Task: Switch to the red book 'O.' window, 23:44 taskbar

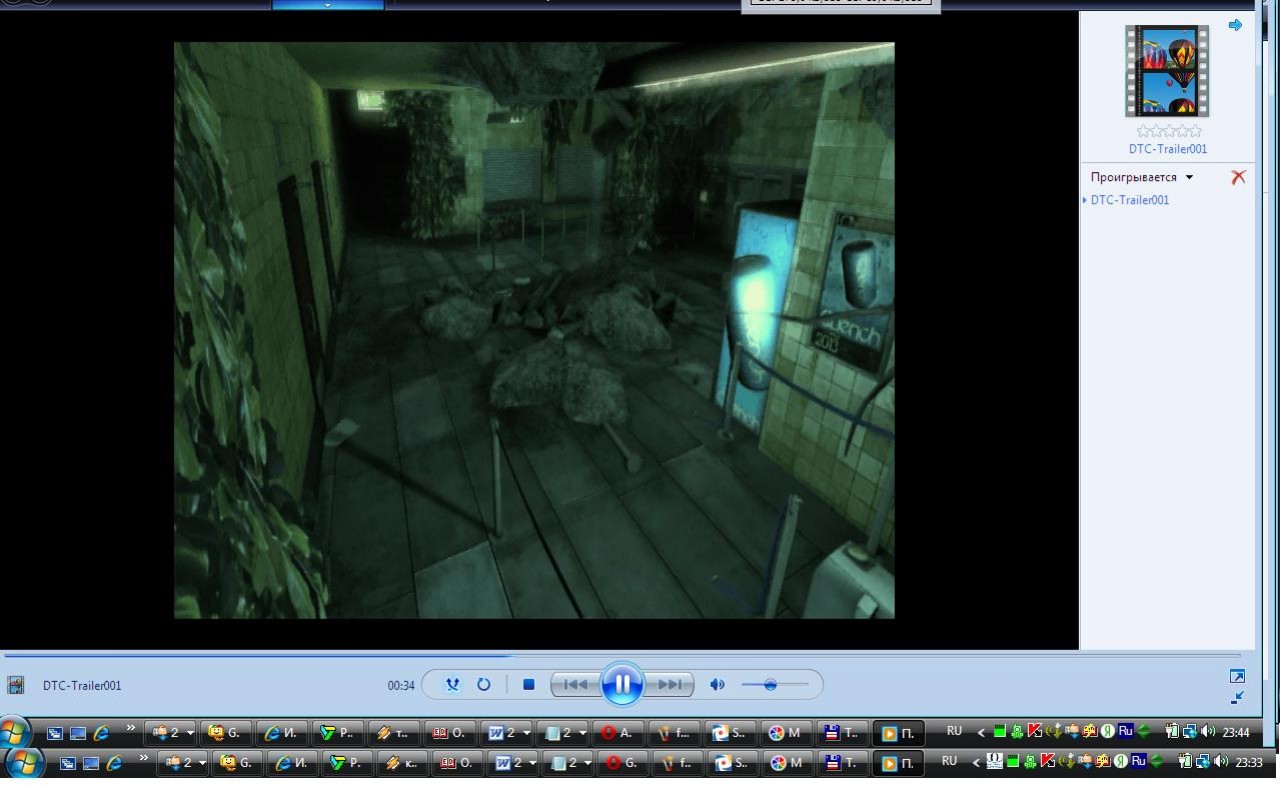Action: pos(451,733)
